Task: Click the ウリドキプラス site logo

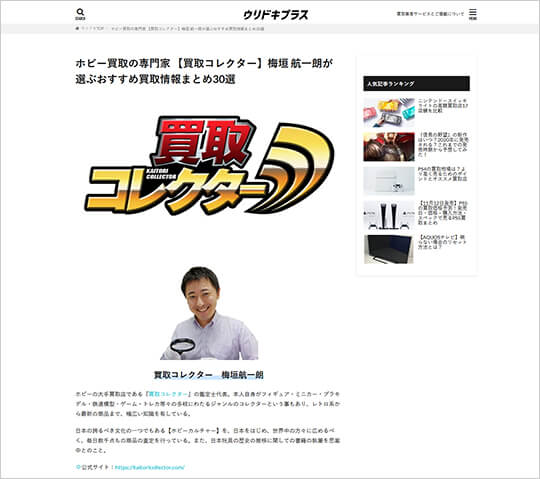Action: click(x=276, y=15)
